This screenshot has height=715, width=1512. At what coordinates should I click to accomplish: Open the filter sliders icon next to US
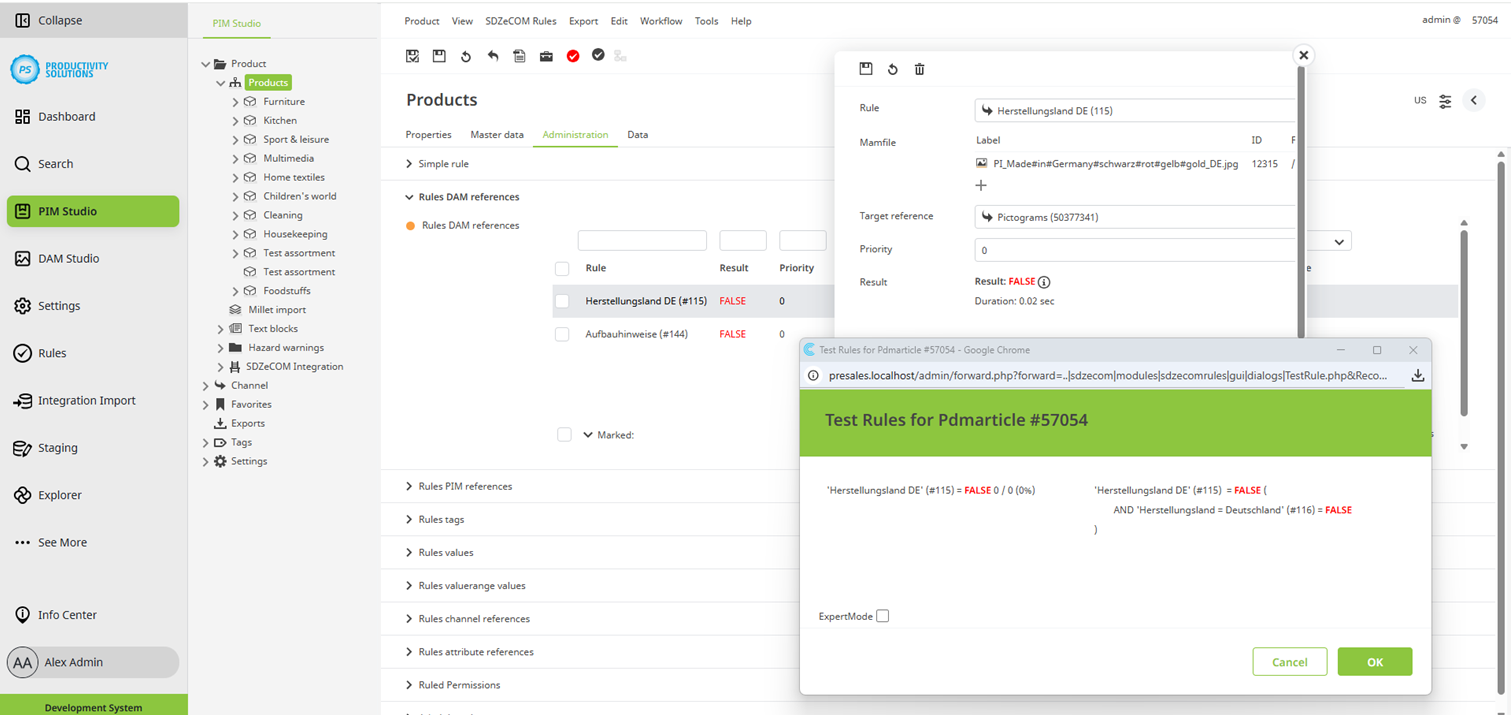pyautogui.click(x=1445, y=101)
